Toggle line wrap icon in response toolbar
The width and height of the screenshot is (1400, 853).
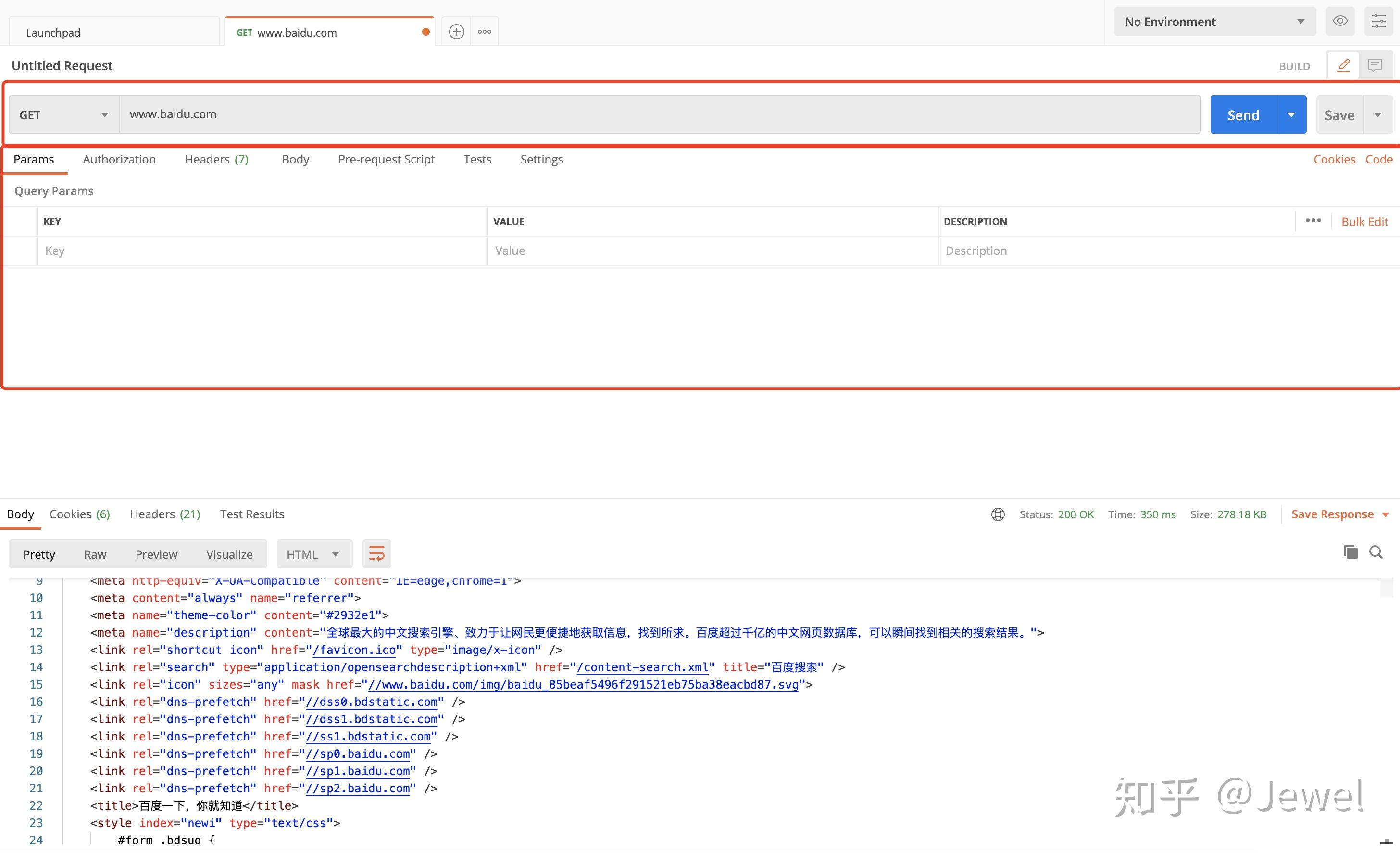pyautogui.click(x=377, y=554)
